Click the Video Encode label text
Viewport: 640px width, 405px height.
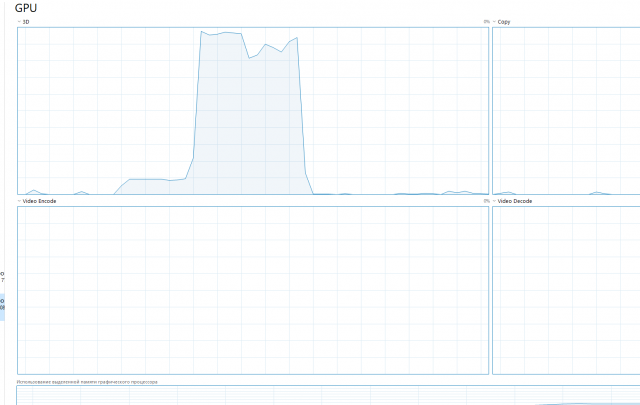pos(40,201)
